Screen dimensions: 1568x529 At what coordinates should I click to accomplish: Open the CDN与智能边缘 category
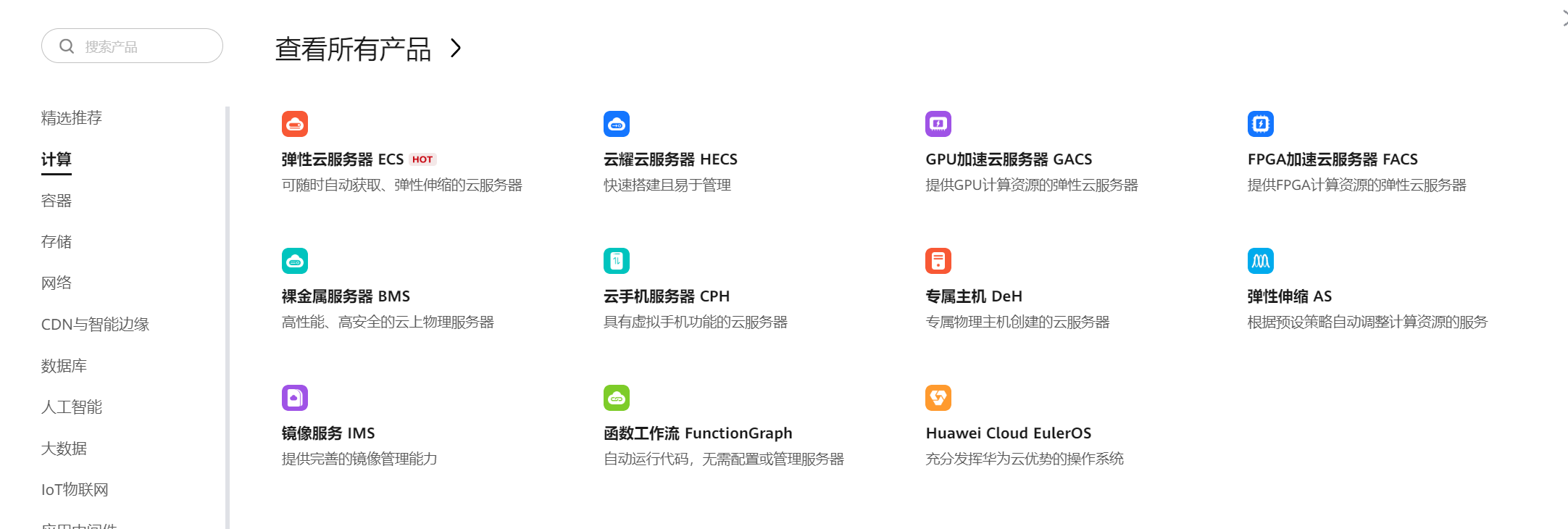click(x=95, y=325)
